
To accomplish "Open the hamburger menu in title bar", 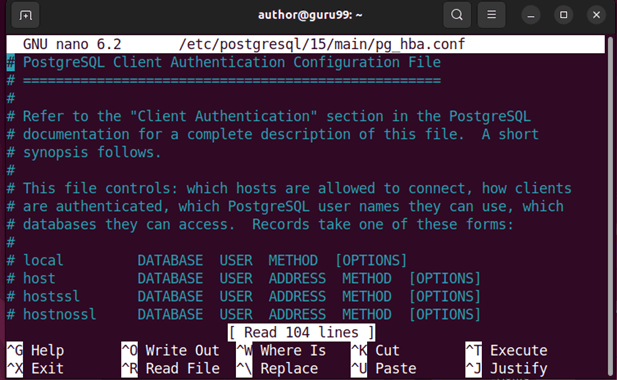I will coord(491,15).
